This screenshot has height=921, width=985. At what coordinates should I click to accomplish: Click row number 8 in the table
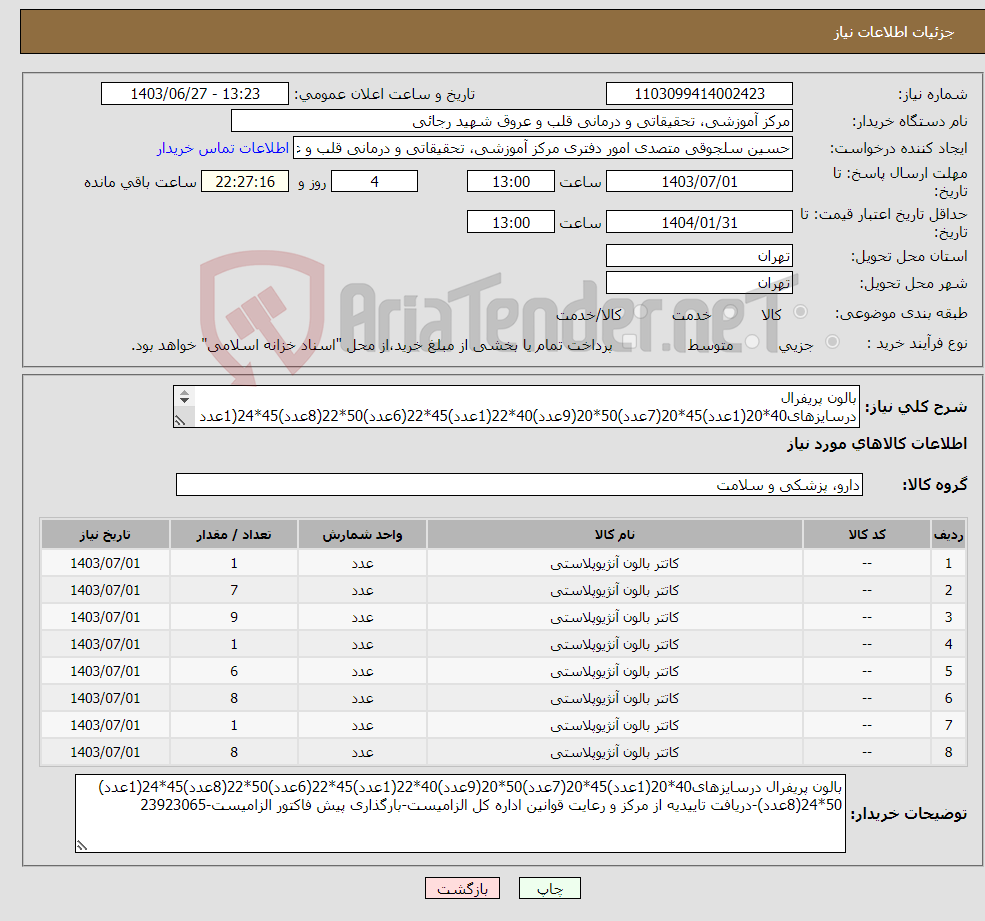click(948, 753)
